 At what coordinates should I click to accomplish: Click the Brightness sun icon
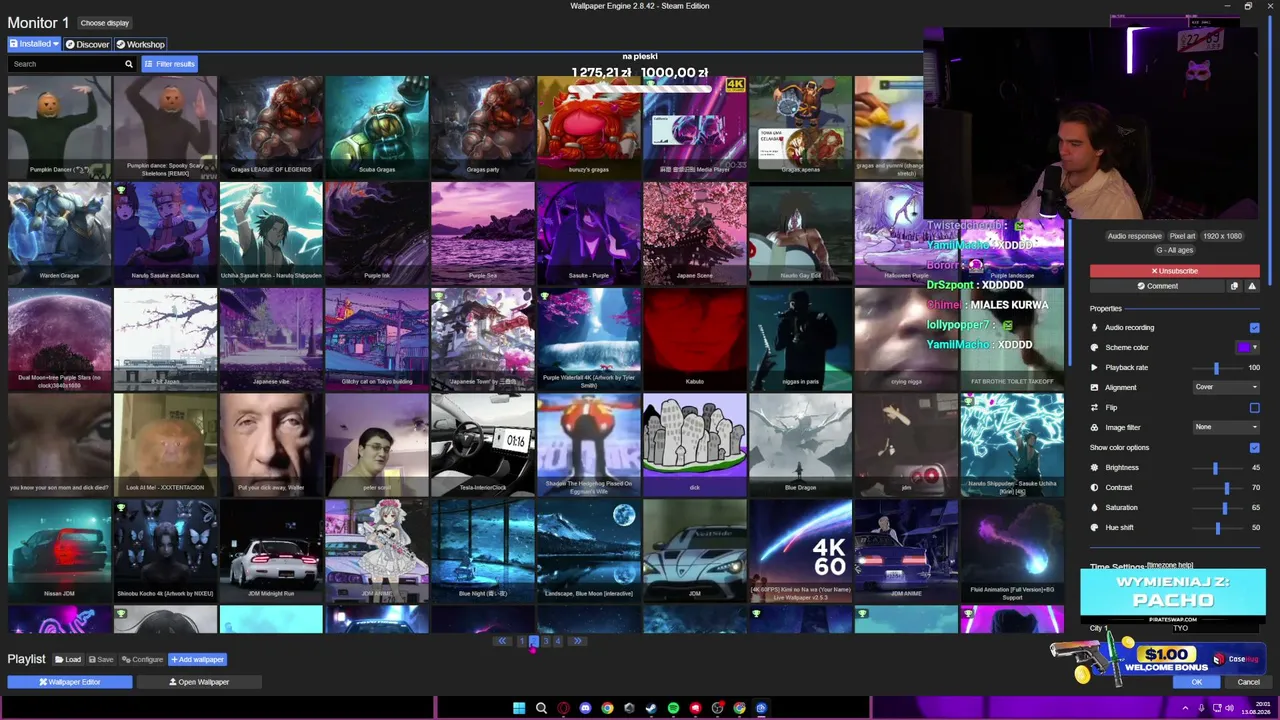click(x=1094, y=468)
